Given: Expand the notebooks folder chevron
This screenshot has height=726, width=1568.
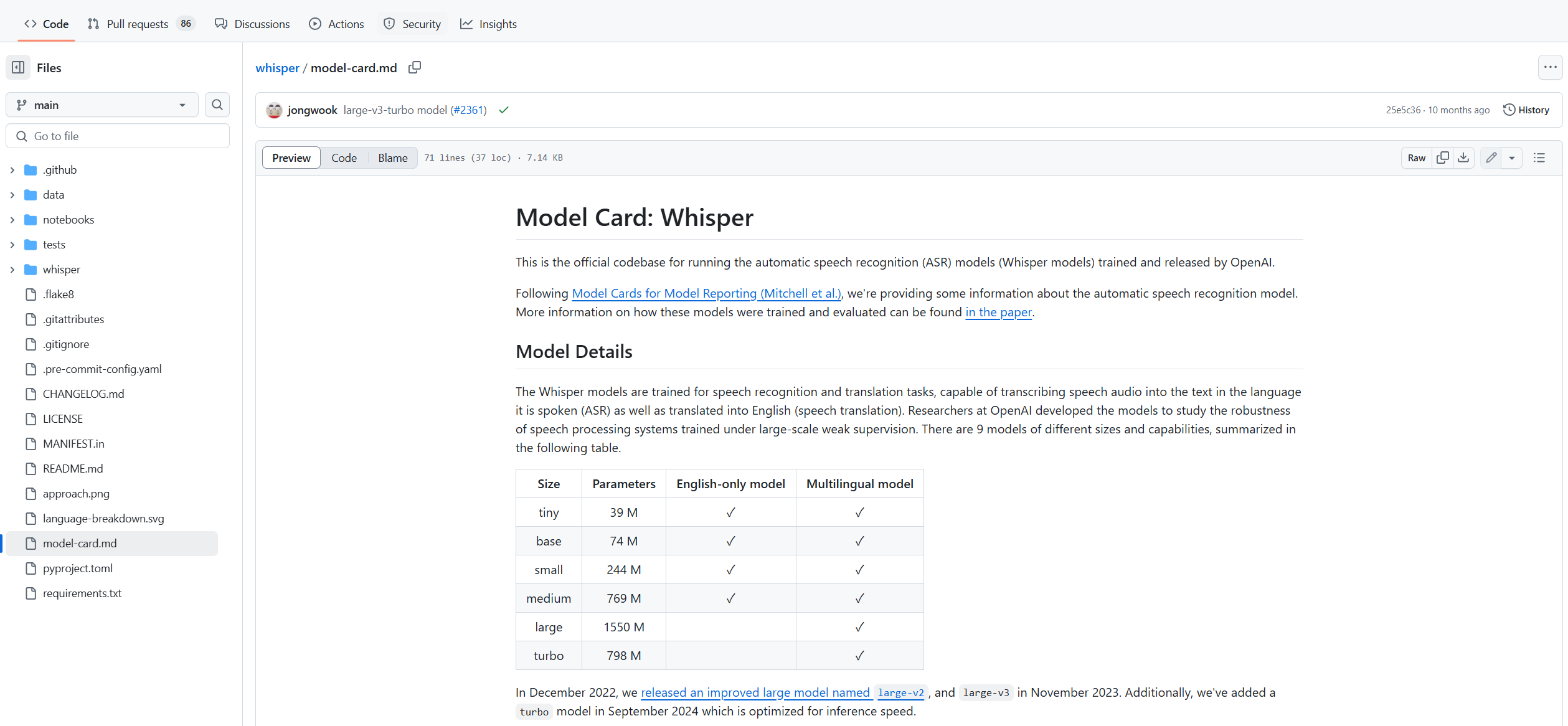Looking at the screenshot, I should pyautogui.click(x=12, y=220).
